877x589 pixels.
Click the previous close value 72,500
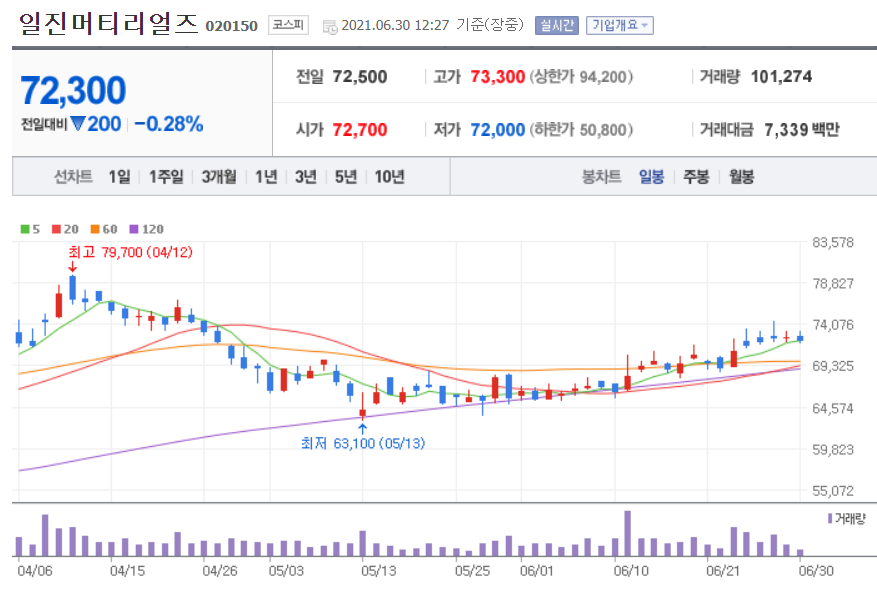360,77
